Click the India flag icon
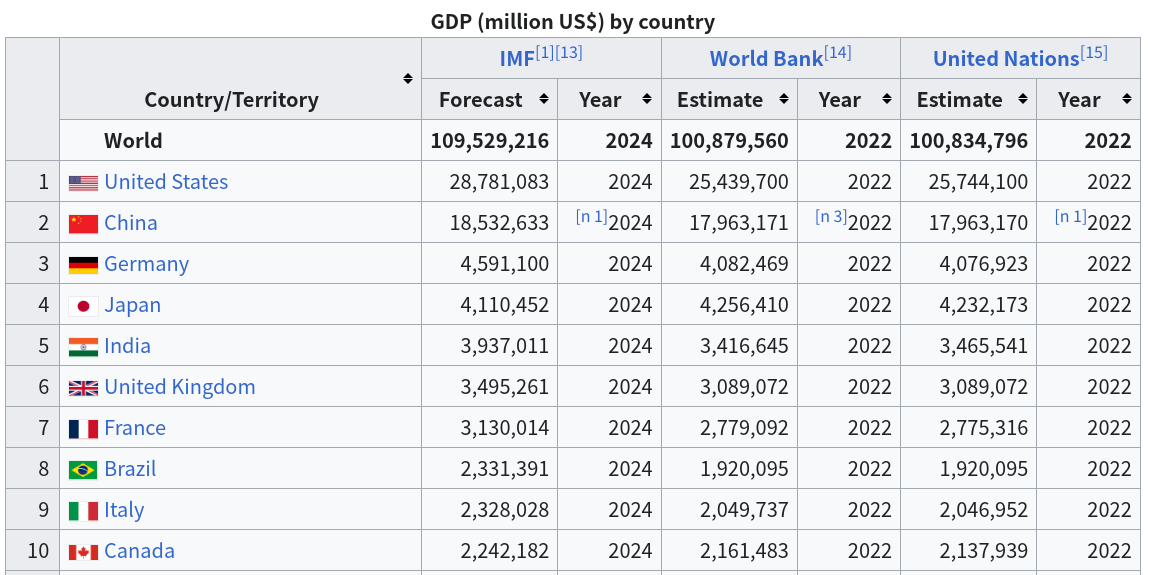Image resolution: width=1150 pixels, height=575 pixels. click(x=83, y=347)
